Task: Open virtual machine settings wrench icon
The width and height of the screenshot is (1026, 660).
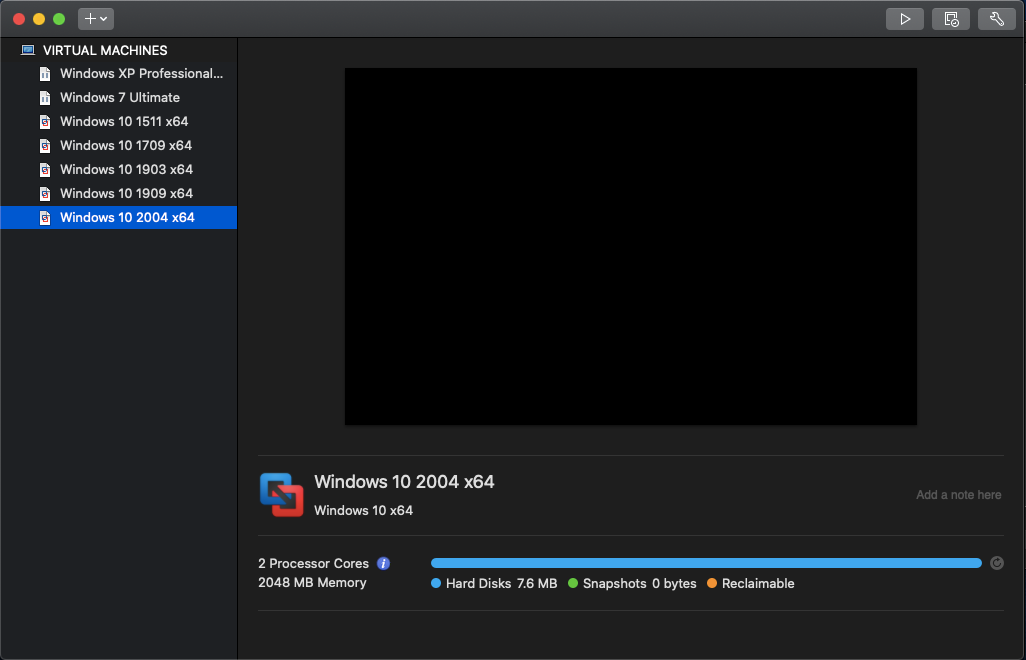Action: click(x=997, y=19)
